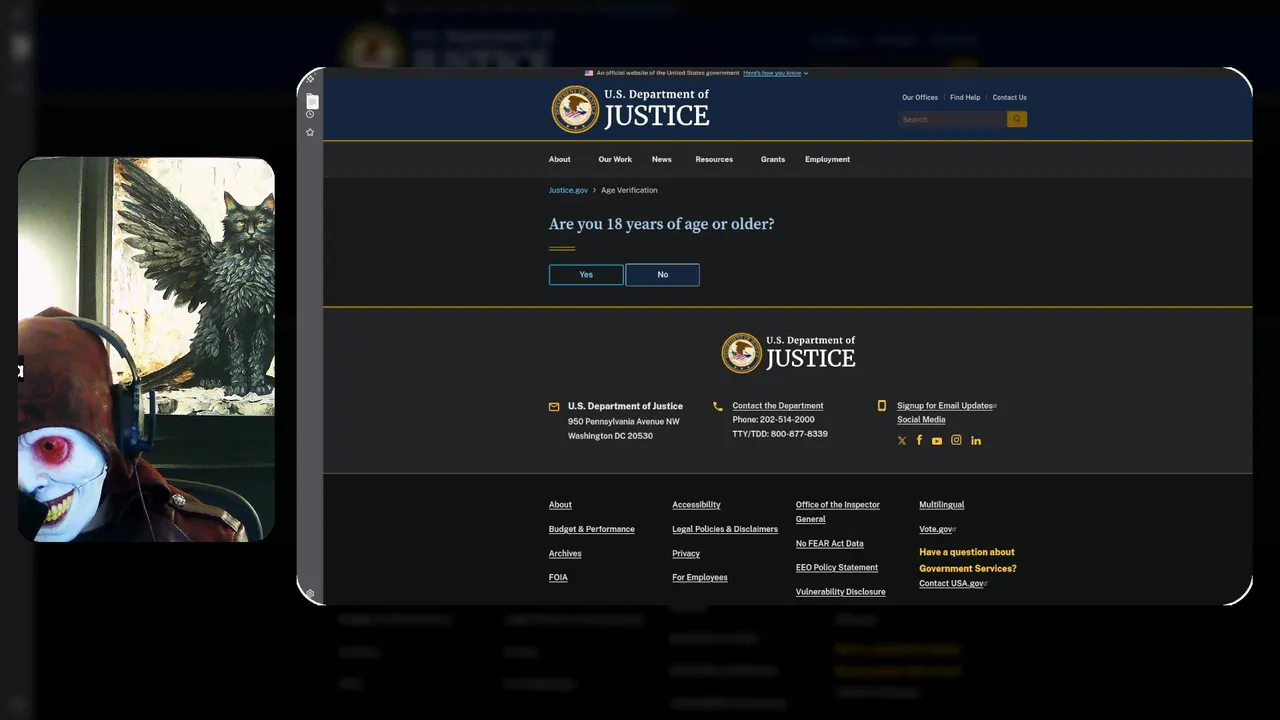Open Contact the Department link

click(x=778, y=406)
